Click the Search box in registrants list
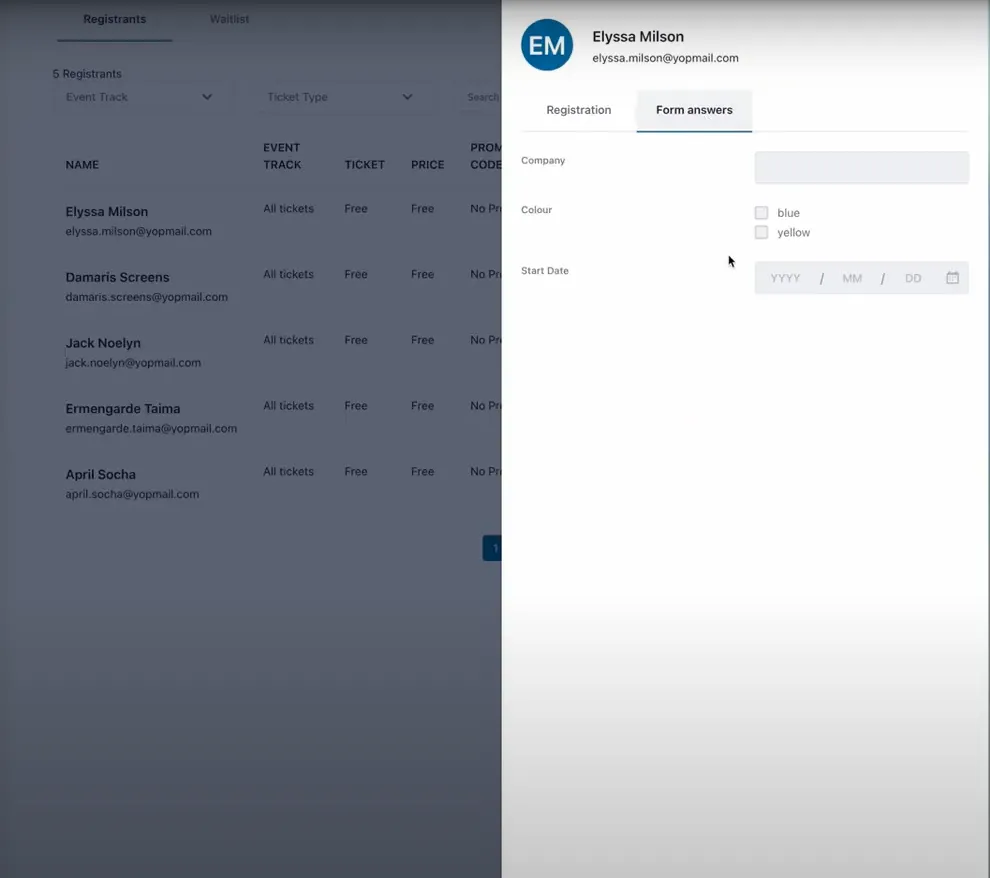This screenshot has height=878, width=990. pyautogui.click(x=481, y=97)
